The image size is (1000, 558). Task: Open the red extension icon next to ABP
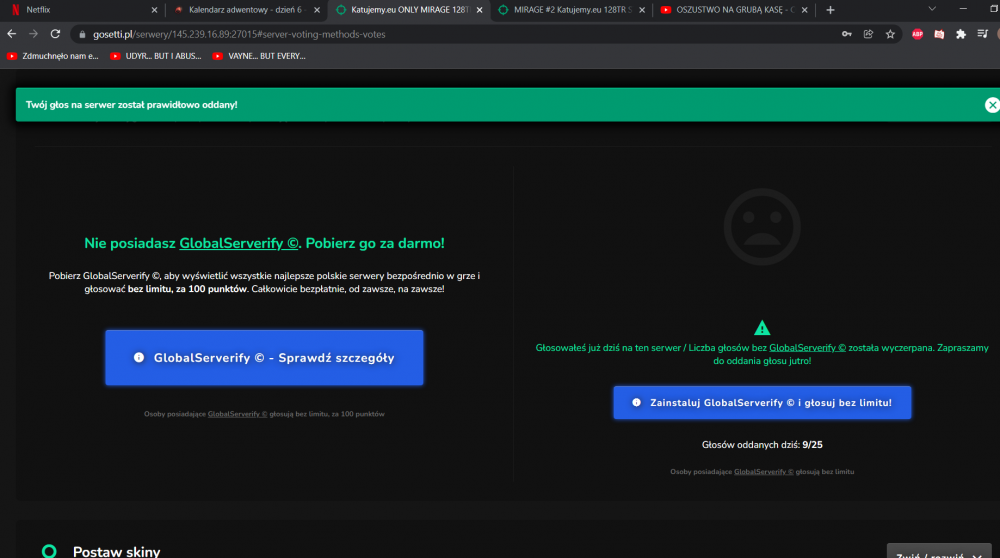pyautogui.click(x=939, y=34)
